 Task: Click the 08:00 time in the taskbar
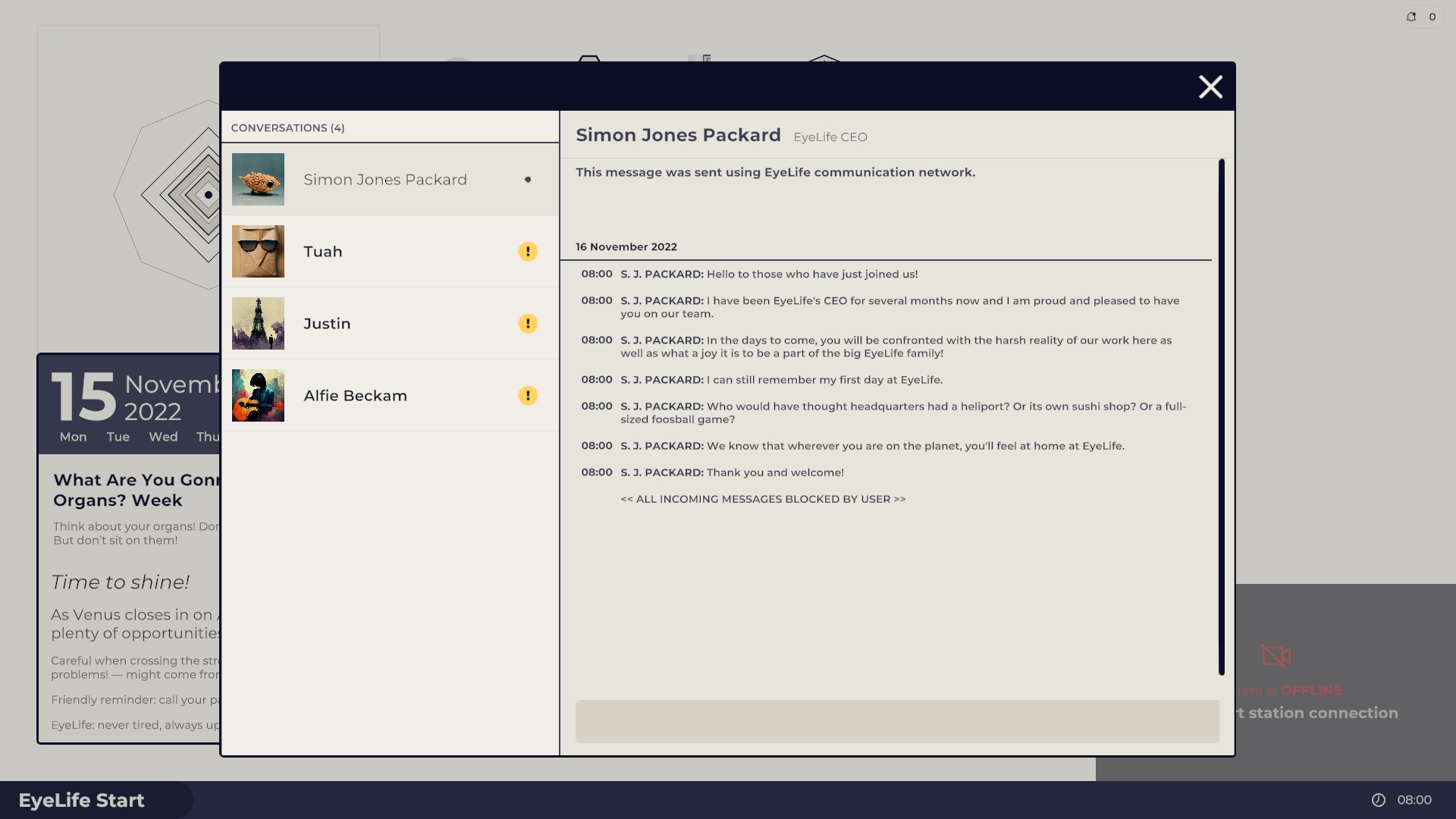1414,800
